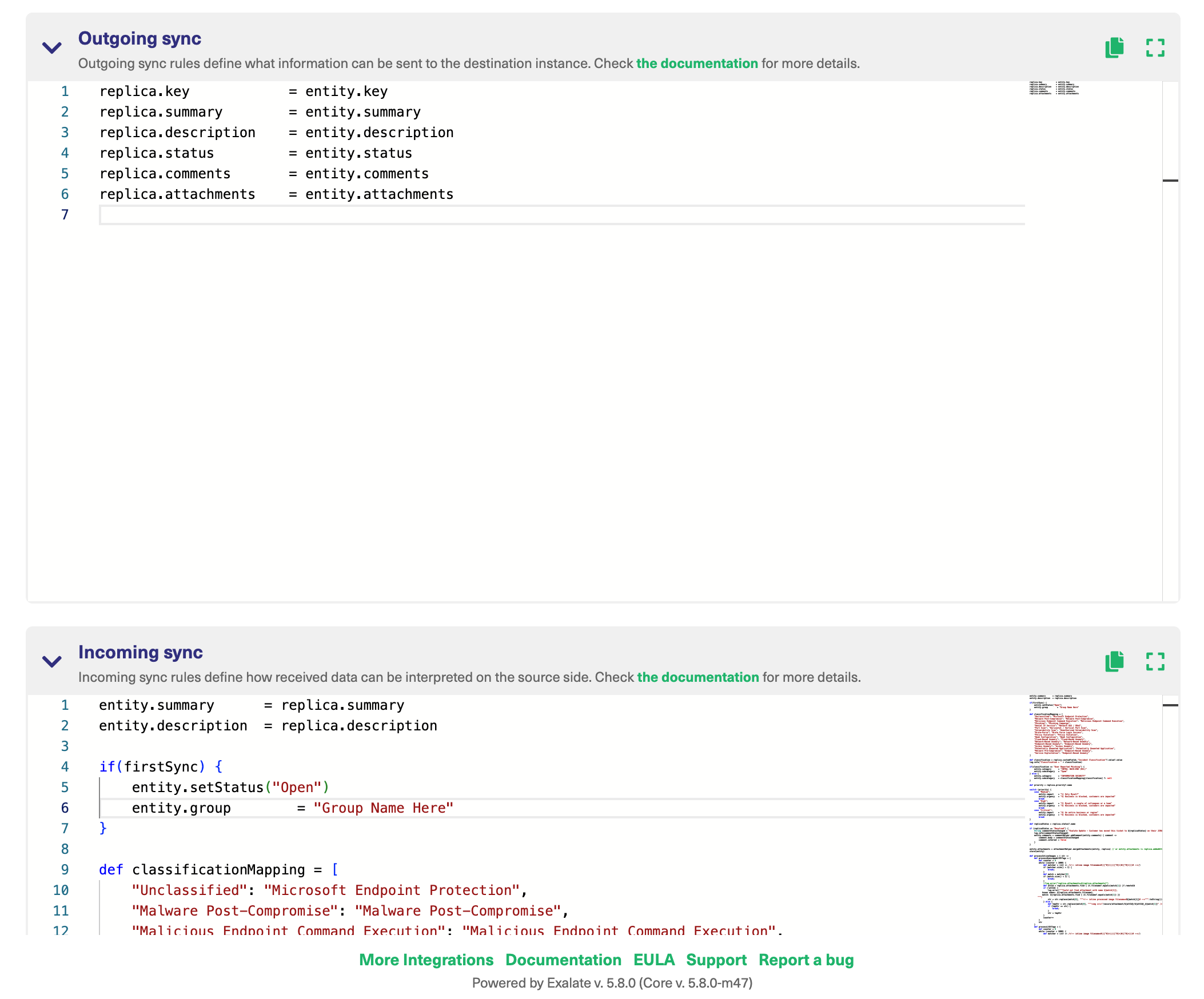The width and height of the screenshot is (1204, 999).
Task: Click Report a bug link
Action: [x=806, y=960]
